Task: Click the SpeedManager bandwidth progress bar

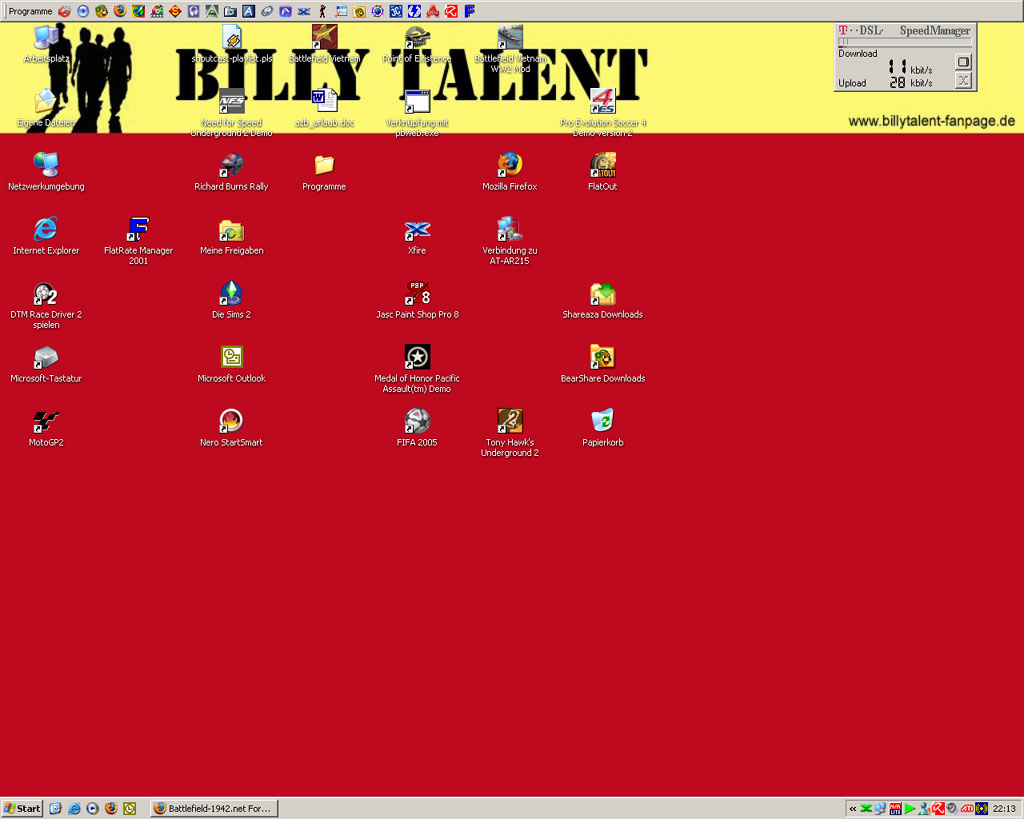Action: 904,42
